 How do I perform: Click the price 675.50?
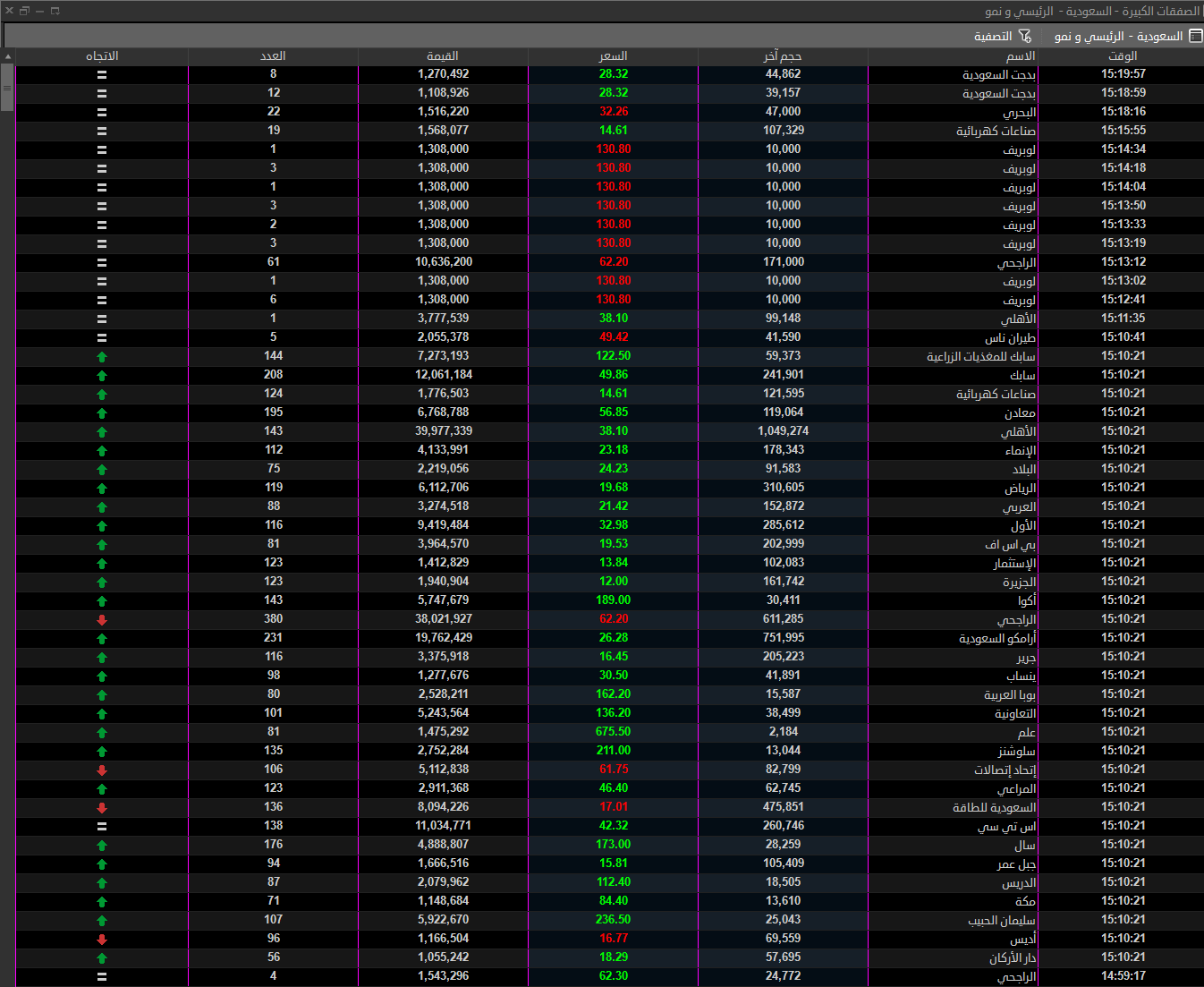614,732
